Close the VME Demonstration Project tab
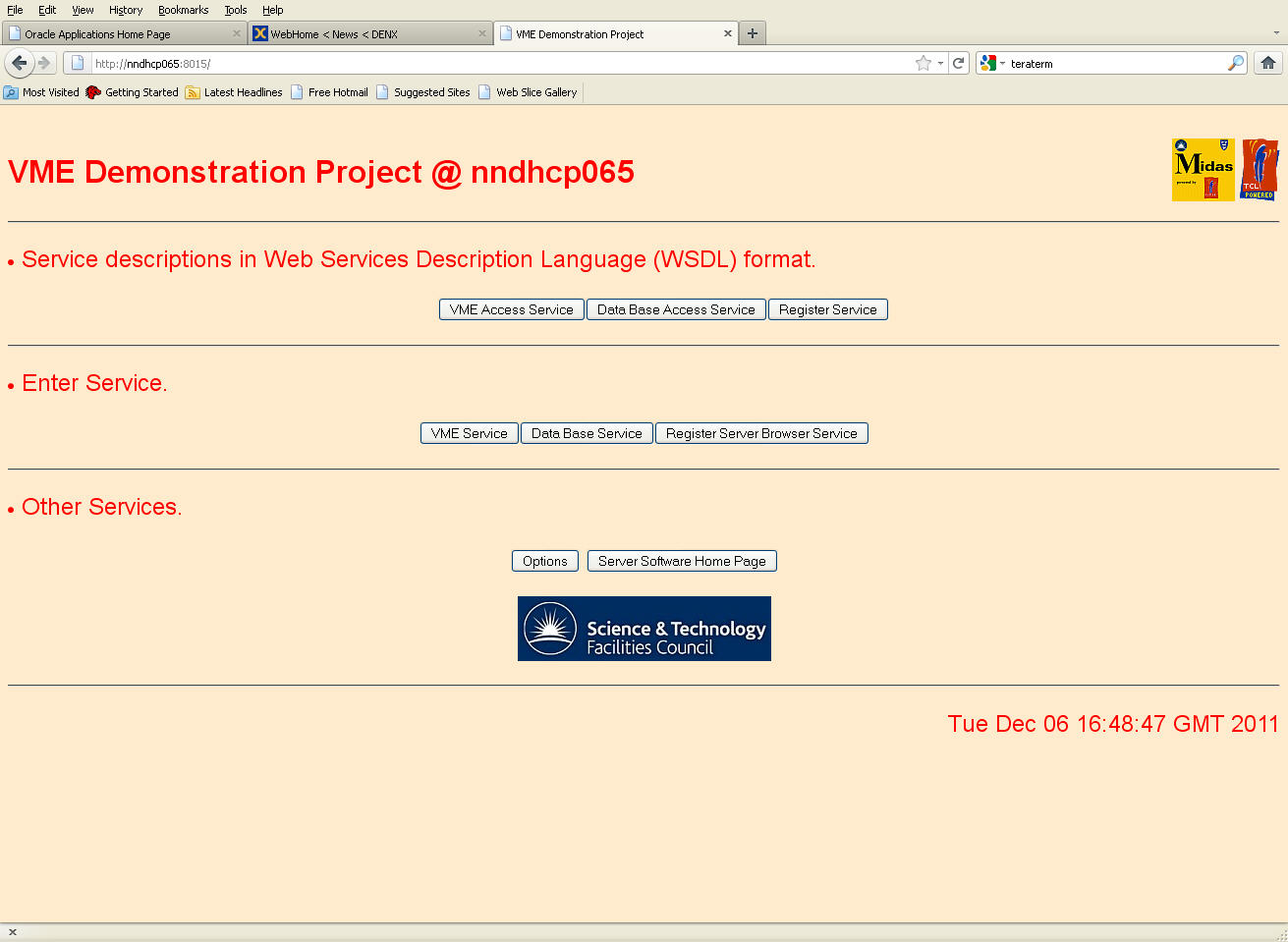The image size is (1288, 942). click(x=728, y=33)
